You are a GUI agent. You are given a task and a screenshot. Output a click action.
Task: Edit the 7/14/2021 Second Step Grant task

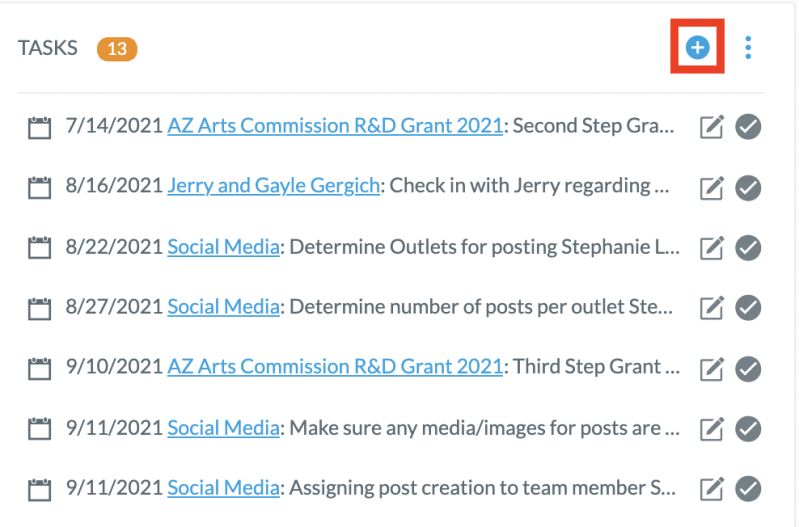click(x=711, y=126)
